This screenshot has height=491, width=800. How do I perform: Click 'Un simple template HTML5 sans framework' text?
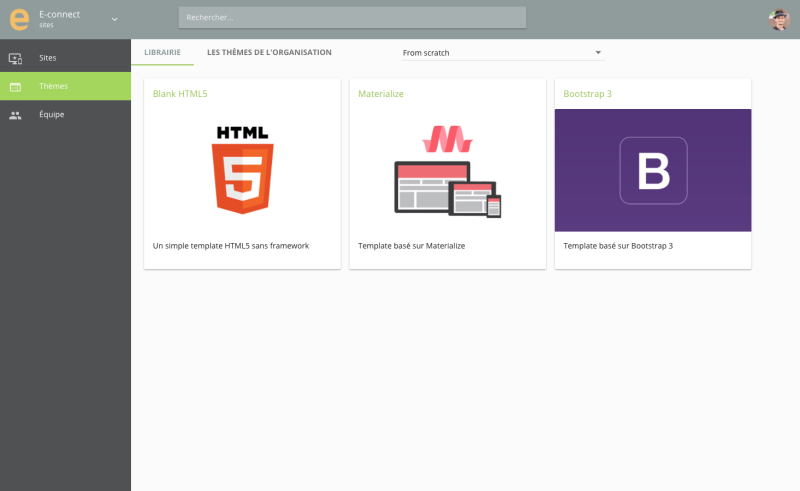(x=231, y=246)
